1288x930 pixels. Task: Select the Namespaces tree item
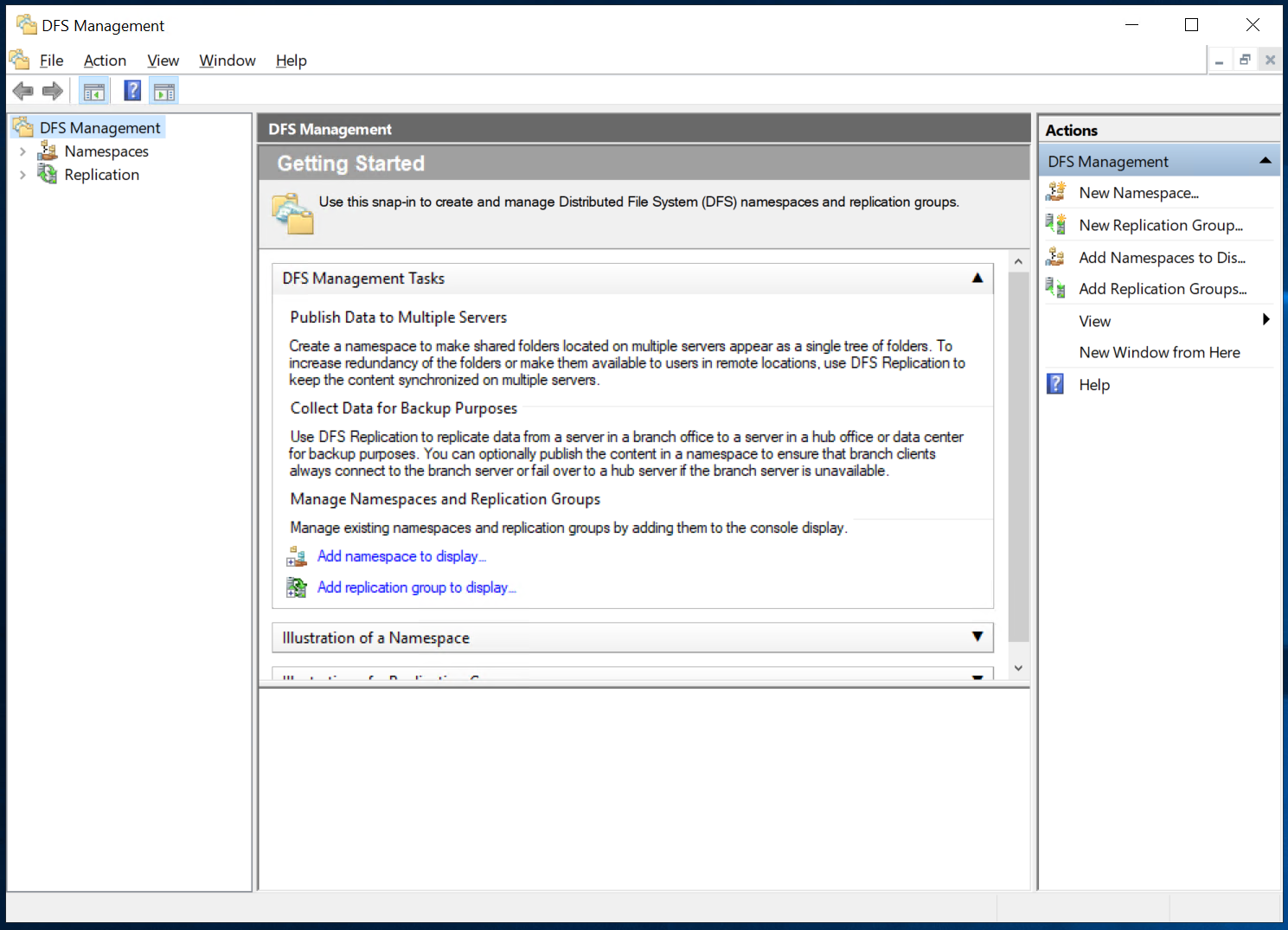click(106, 151)
